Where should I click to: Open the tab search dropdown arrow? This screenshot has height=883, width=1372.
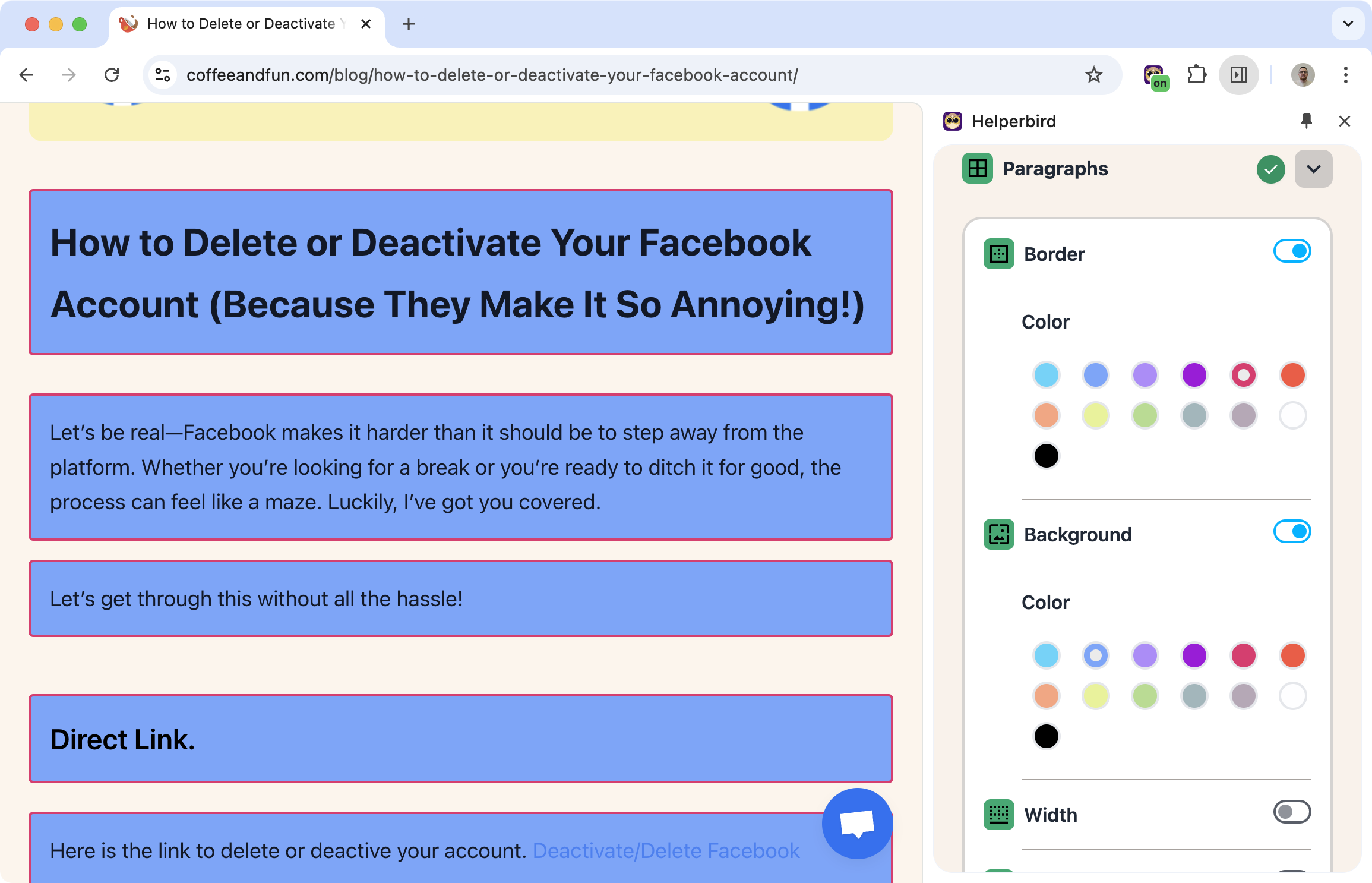tap(1348, 24)
